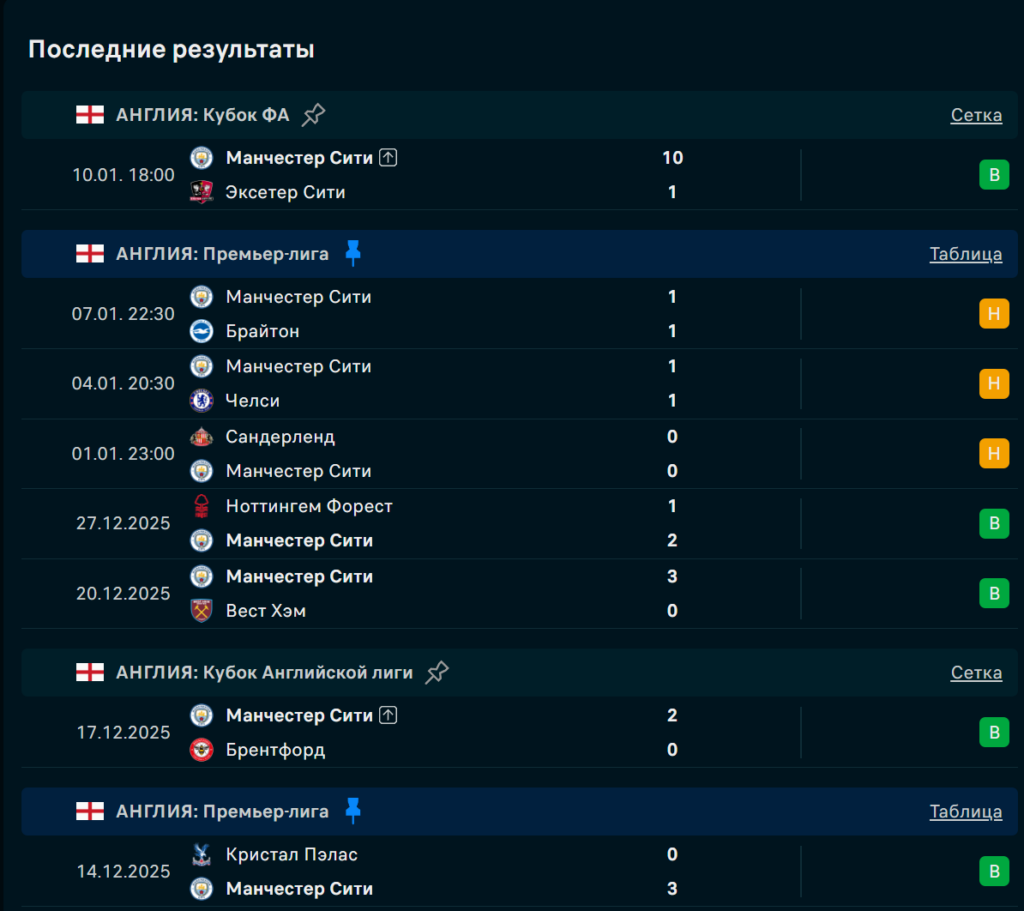Viewport: 1024px width, 911px height.
Task: Unpin the first Премьер-лига section
Action: [352, 254]
